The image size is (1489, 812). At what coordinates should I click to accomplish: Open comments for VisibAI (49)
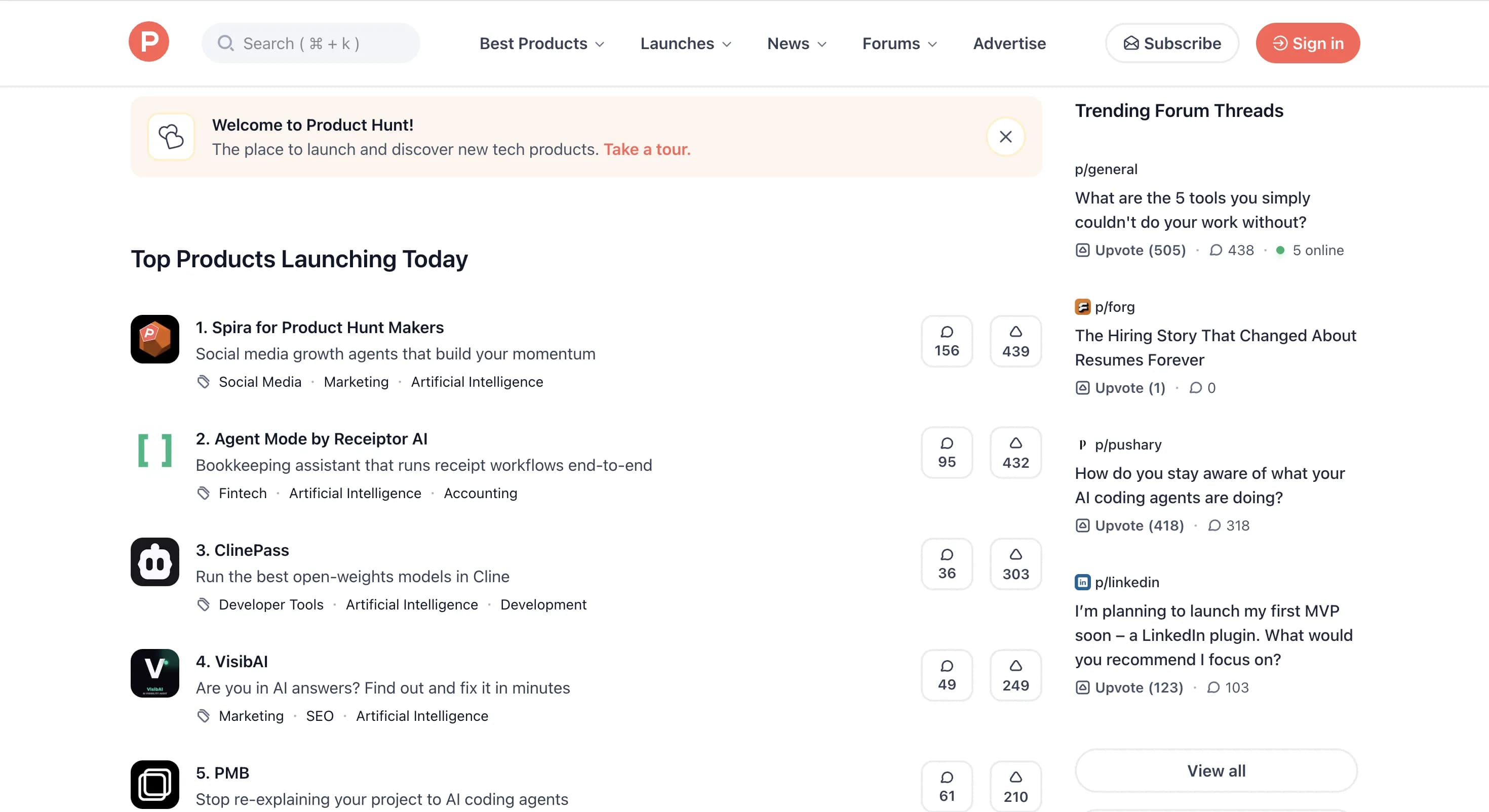click(x=946, y=675)
